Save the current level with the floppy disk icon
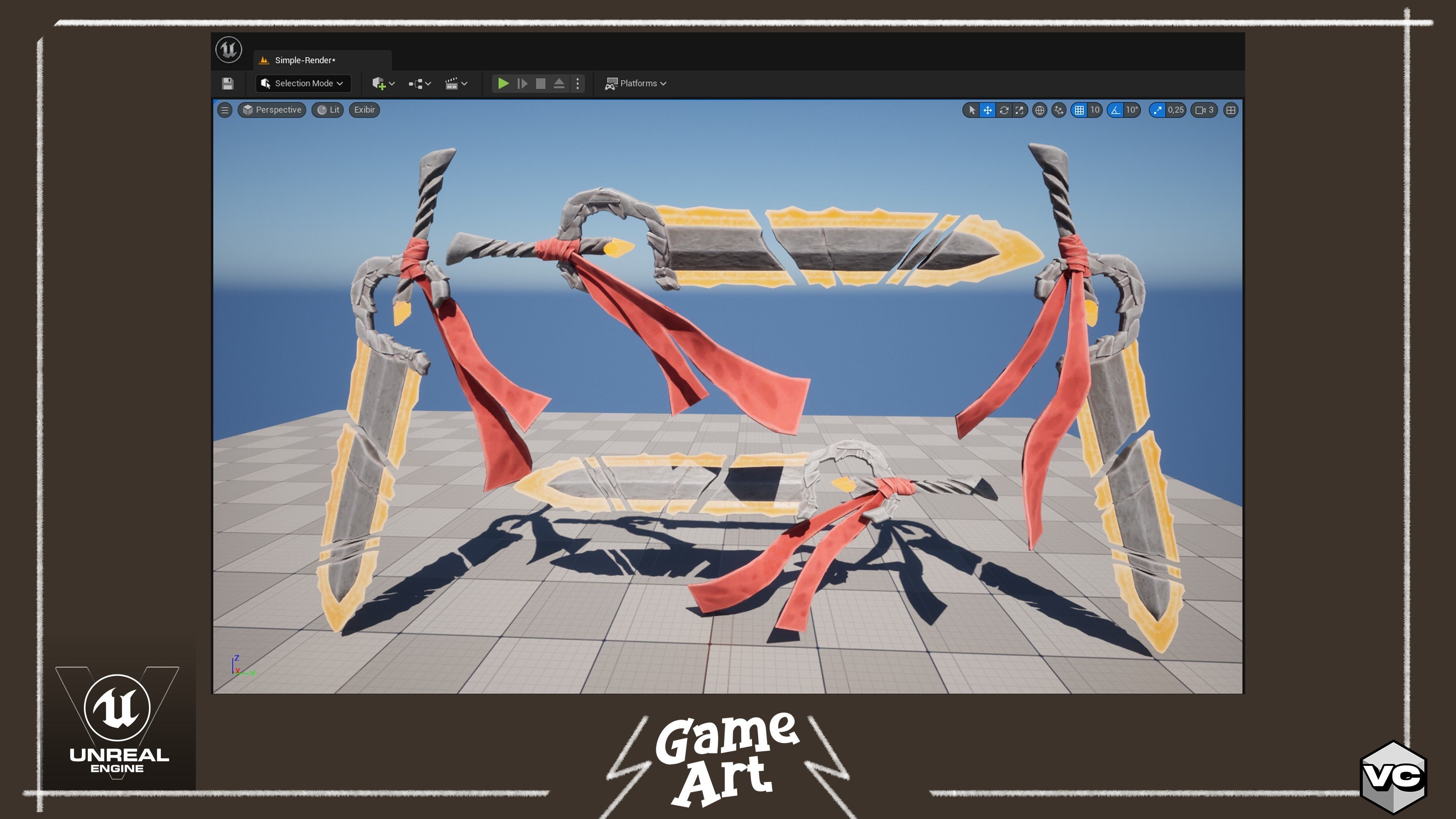1456x819 pixels. coord(228,84)
